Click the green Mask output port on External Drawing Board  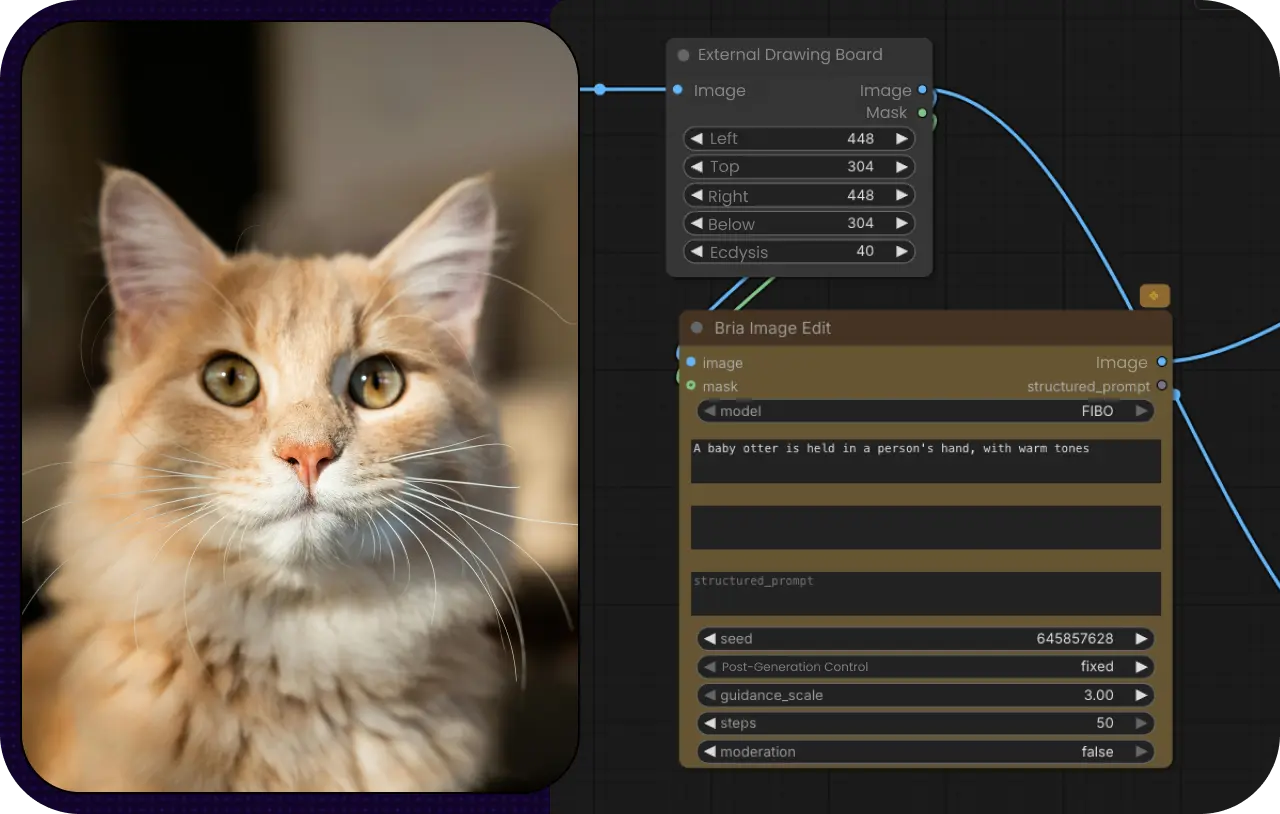coord(922,113)
